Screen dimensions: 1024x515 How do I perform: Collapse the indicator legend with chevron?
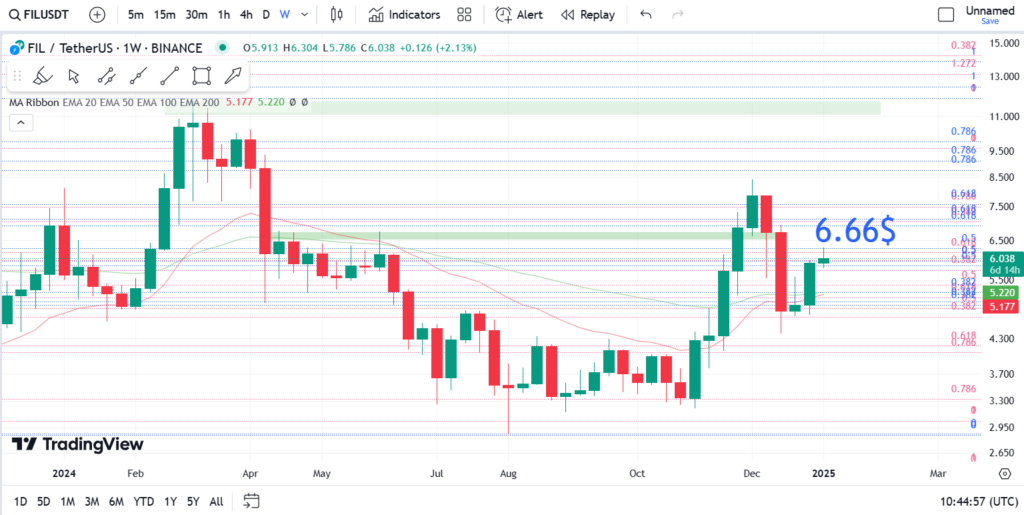click(20, 122)
